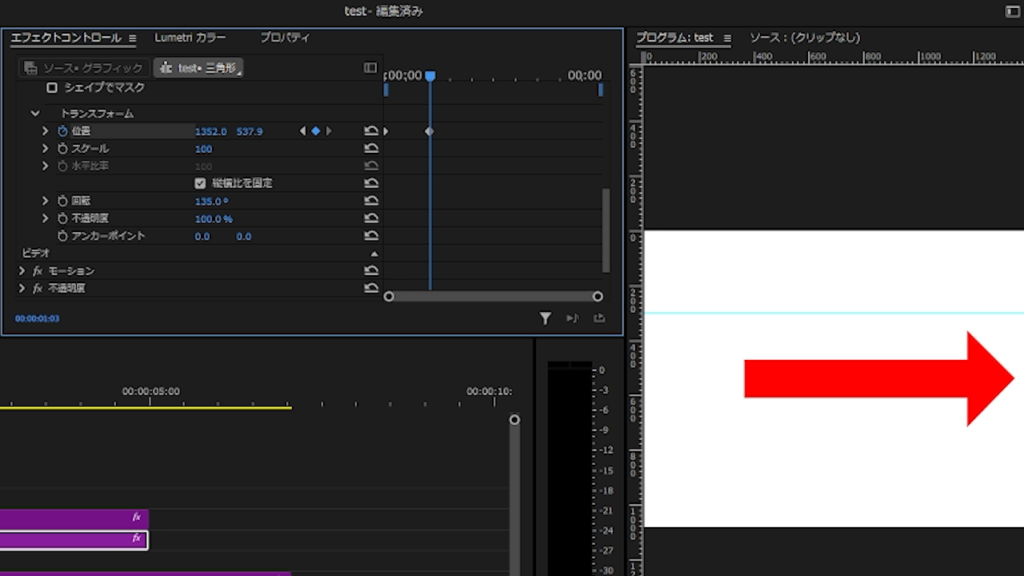This screenshot has height=576, width=1024.
Task: Collapse the トランスフォーム section
Action: pyautogui.click(x=35, y=114)
